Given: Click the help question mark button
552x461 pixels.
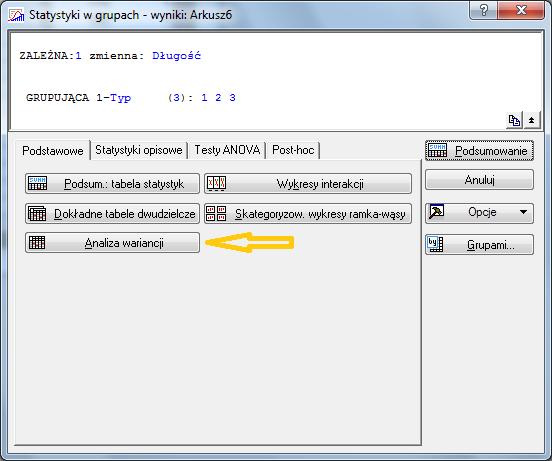Looking at the screenshot, I should 484,10.
